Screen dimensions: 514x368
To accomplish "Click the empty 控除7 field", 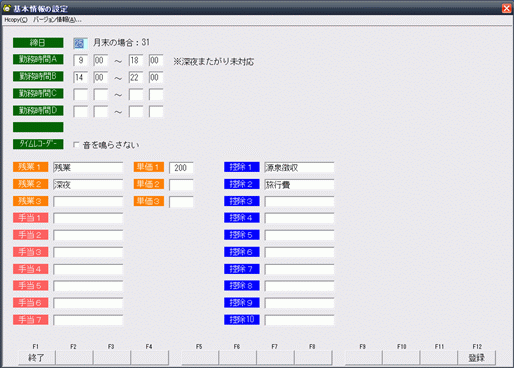I will pos(299,269).
